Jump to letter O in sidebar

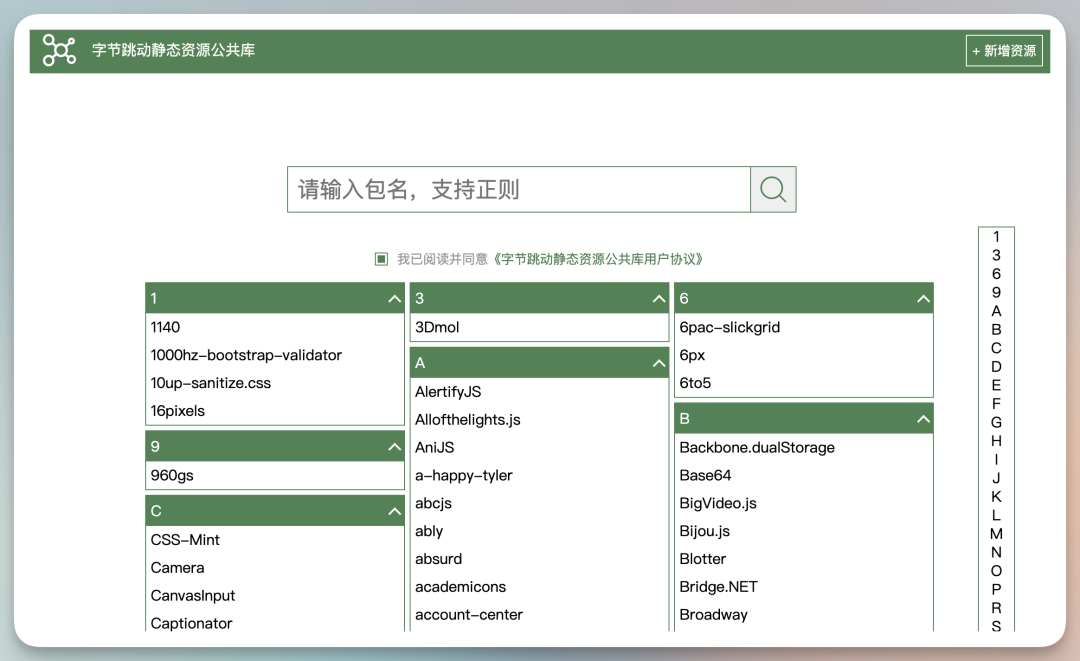click(x=996, y=571)
